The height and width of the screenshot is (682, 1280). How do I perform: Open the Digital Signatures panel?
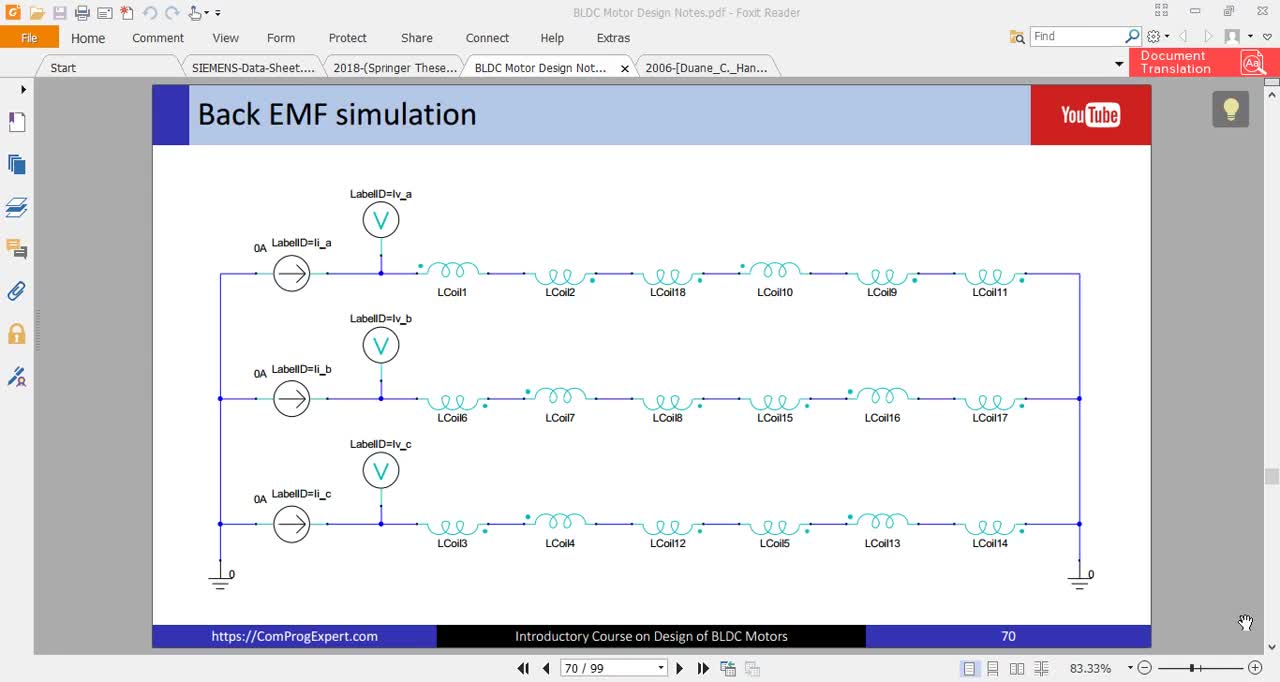click(16, 377)
